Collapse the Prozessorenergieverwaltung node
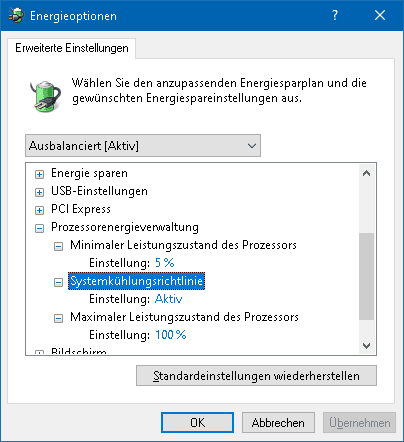The image size is (404, 442). (x=39, y=228)
